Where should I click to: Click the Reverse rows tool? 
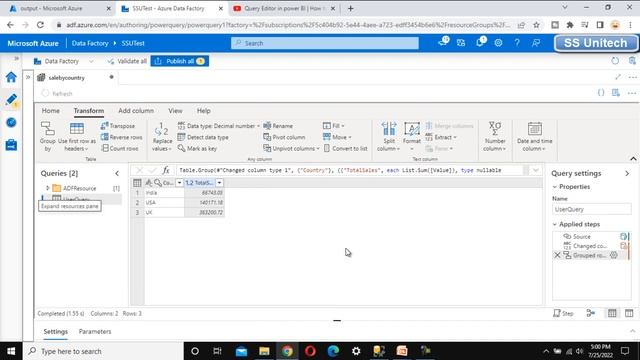(x=121, y=137)
